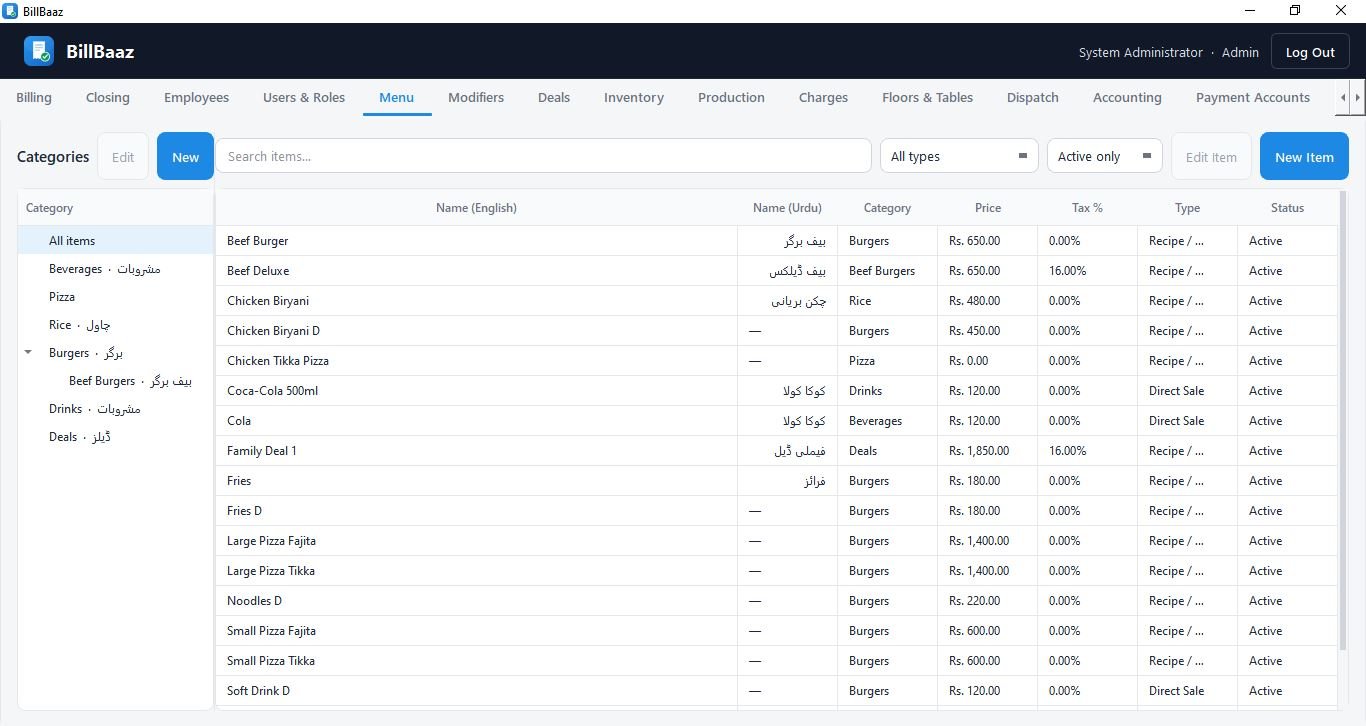Go to the Employees tab
Image resolution: width=1366 pixels, height=726 pixels.
[197, 97]
